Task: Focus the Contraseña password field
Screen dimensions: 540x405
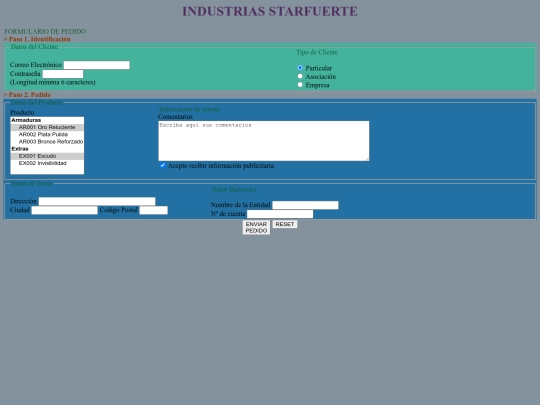Action: click(x=63, y=74)
